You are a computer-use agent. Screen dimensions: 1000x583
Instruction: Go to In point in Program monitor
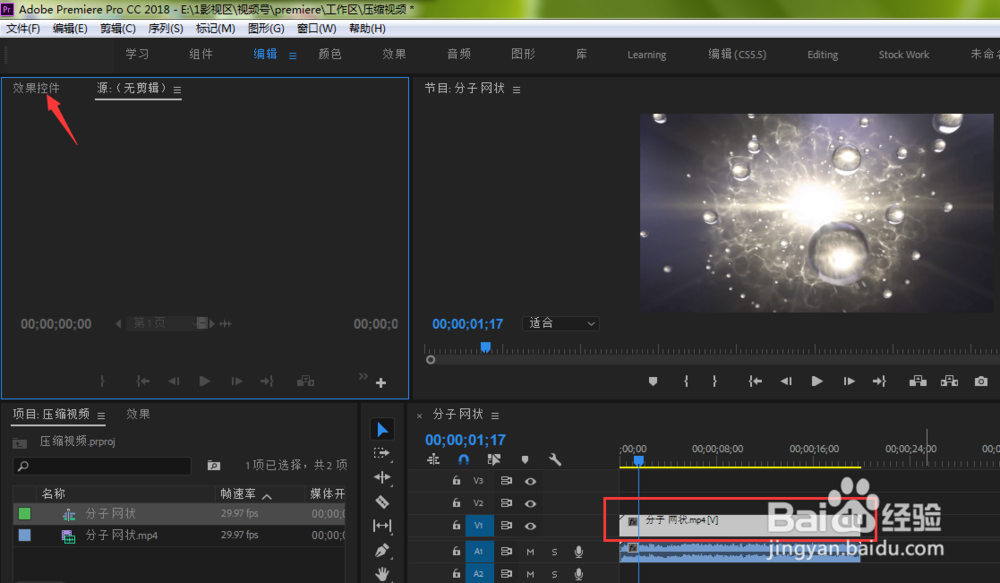pos(755,381)
